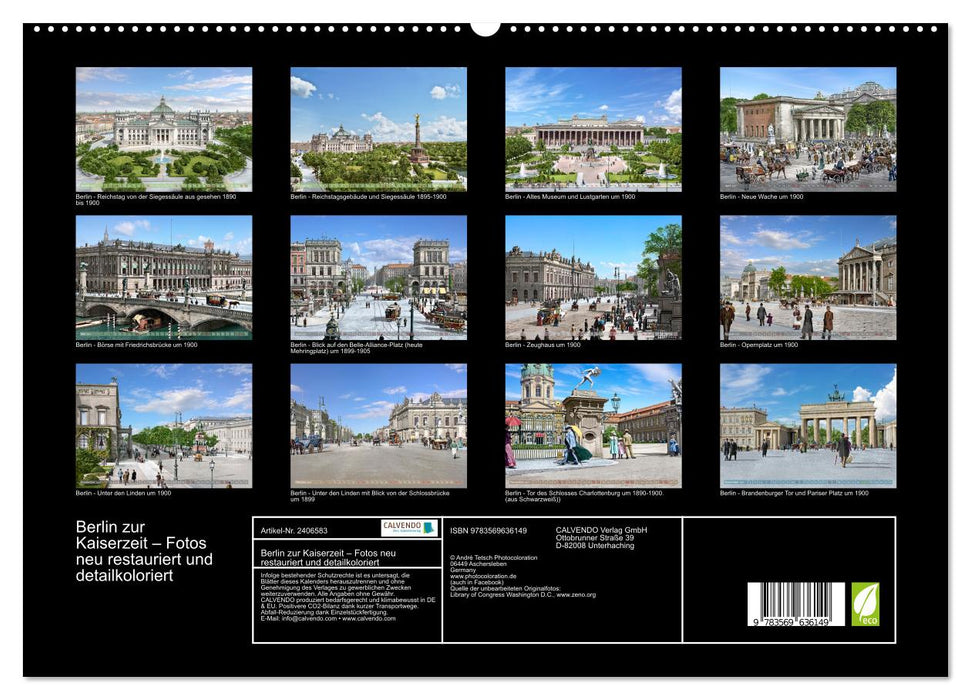The height and width of the screenshot is (700, 971).
Task: Open the Börse mit Friedrichsbrücke photo
Action: [163, 278]
